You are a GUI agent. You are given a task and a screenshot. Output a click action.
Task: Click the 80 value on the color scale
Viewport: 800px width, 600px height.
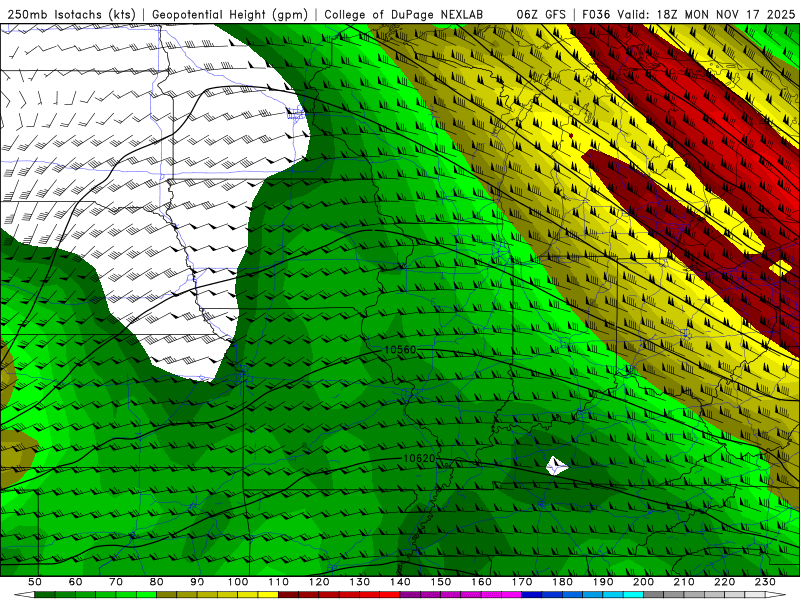coord(157,582)
